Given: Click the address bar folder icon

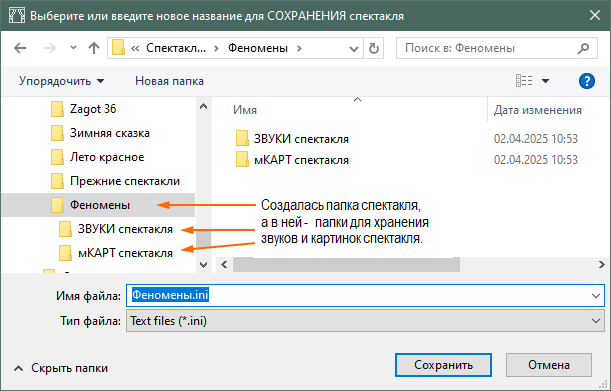Looking at the screenshot, I should [x=118, y=48].
